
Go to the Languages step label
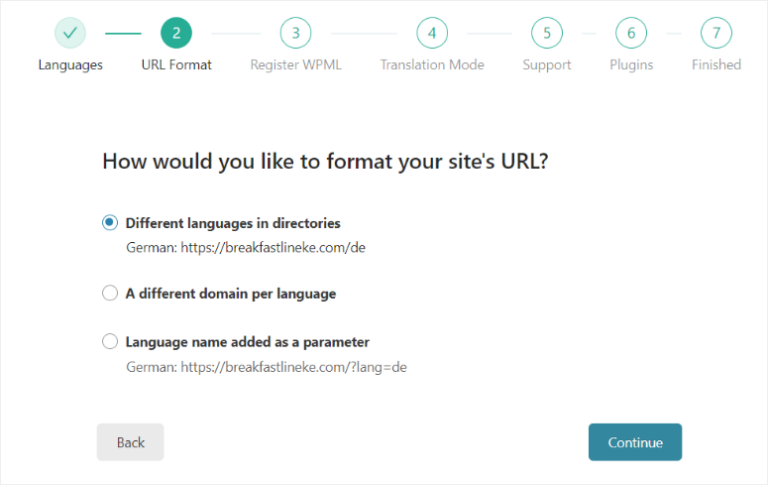70,65
